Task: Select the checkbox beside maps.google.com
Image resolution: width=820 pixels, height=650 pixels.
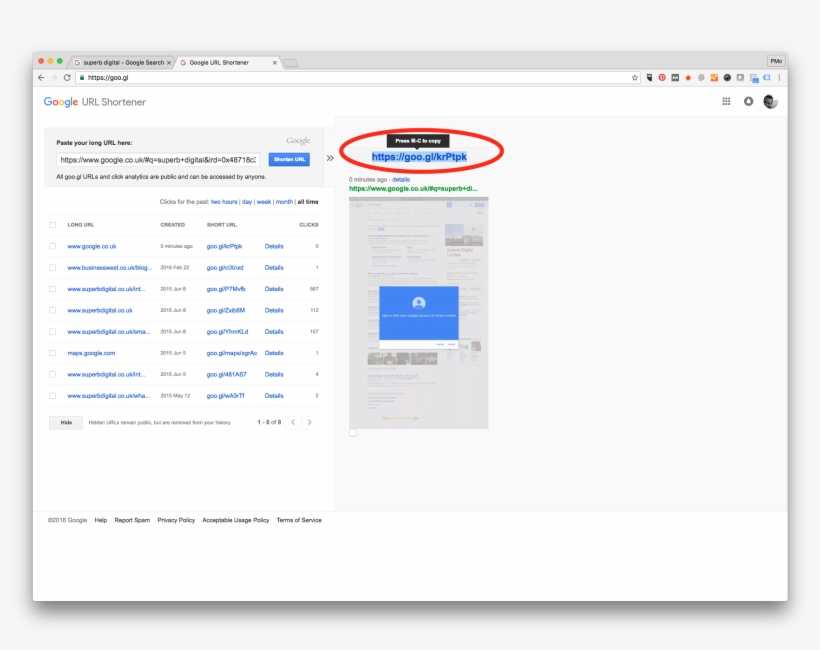Action: tap(52, 352)
